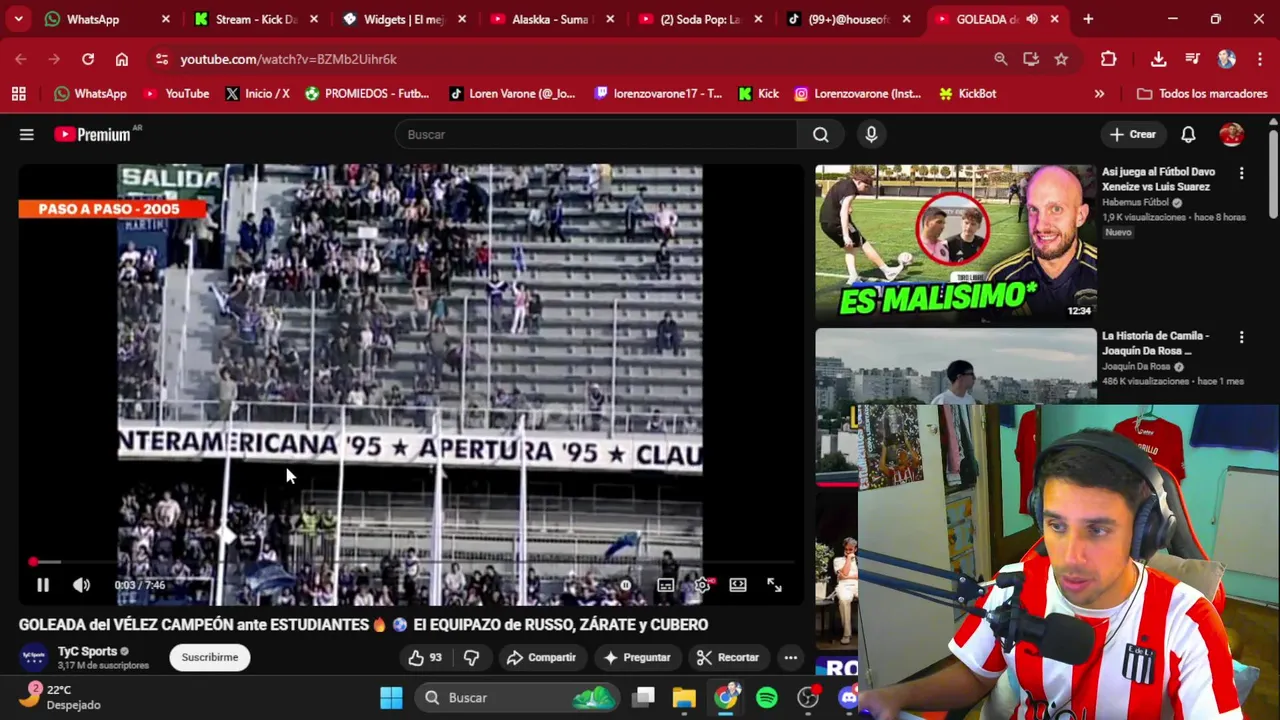Open video player settings gear

(702, 586)
